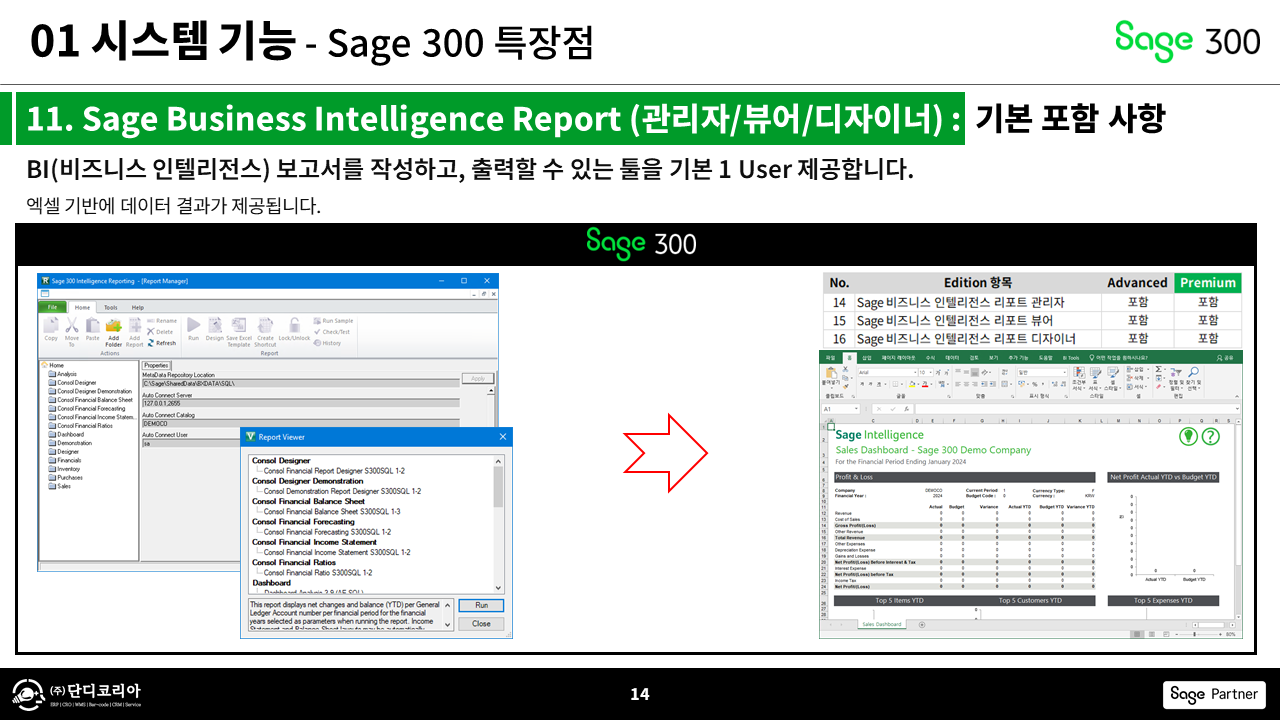Open the BI Tools ribbon tab in Excel
1280x720 pixels.
click(x=1071, y=357)
